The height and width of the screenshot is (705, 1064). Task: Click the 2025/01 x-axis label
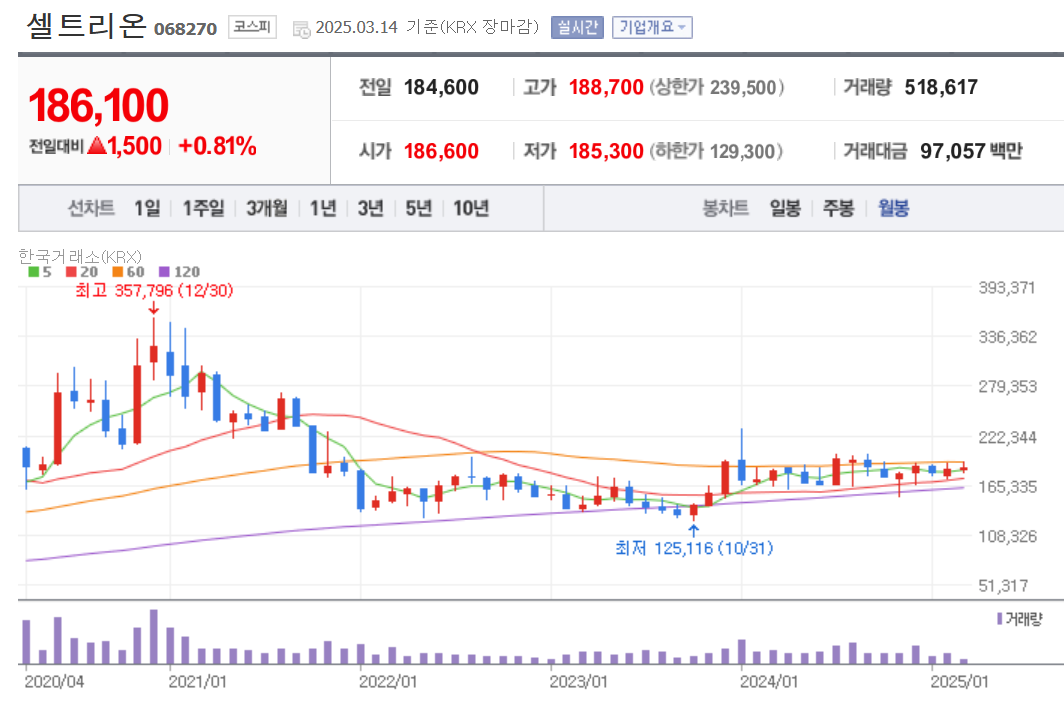pyautogui.click(x=960, y=681)
